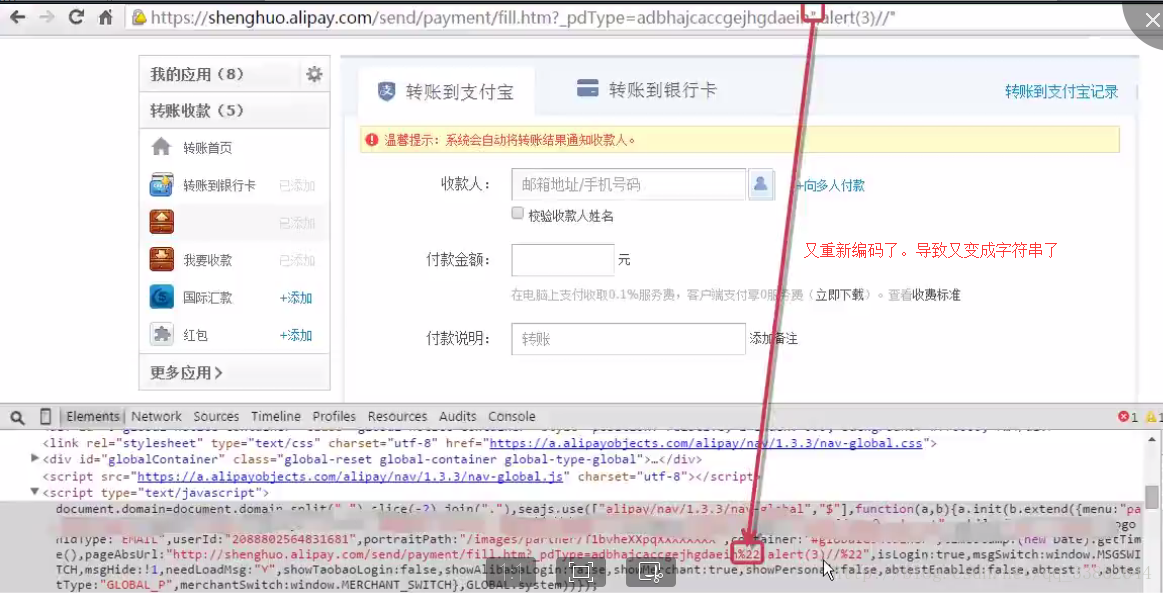The image size is (1163, 593).
Task: Switch to 转账到银行卡 tab
Action: (647, 90)
